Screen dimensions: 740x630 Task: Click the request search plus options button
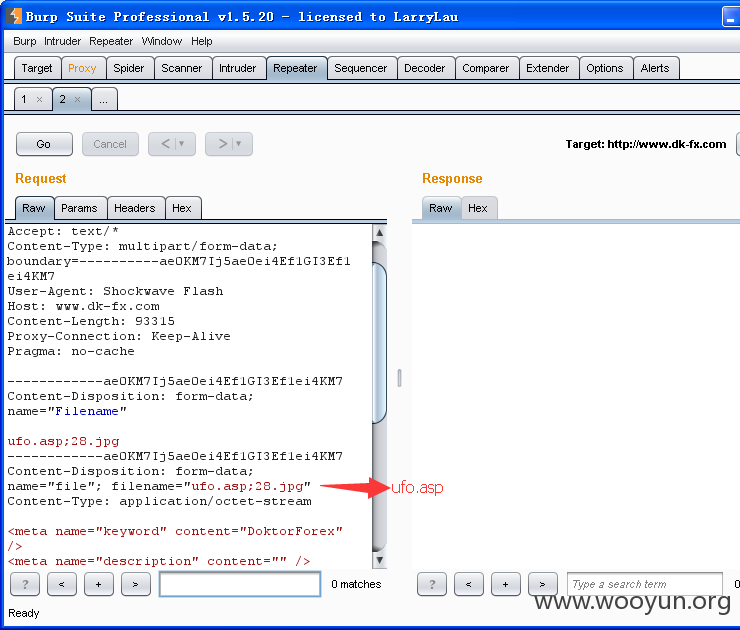coord(98,584)
